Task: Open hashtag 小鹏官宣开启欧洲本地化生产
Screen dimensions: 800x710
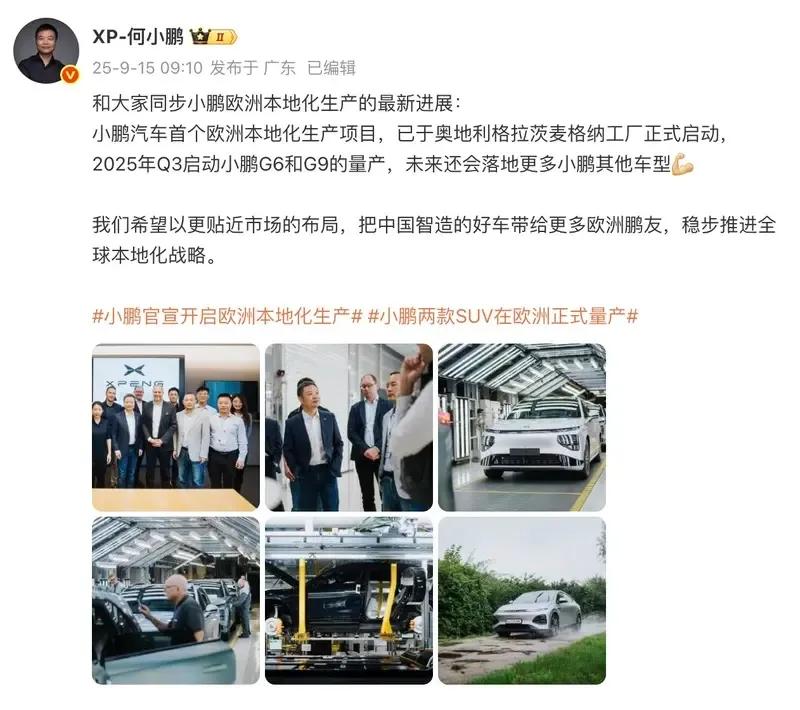Action: coord(227,316)
